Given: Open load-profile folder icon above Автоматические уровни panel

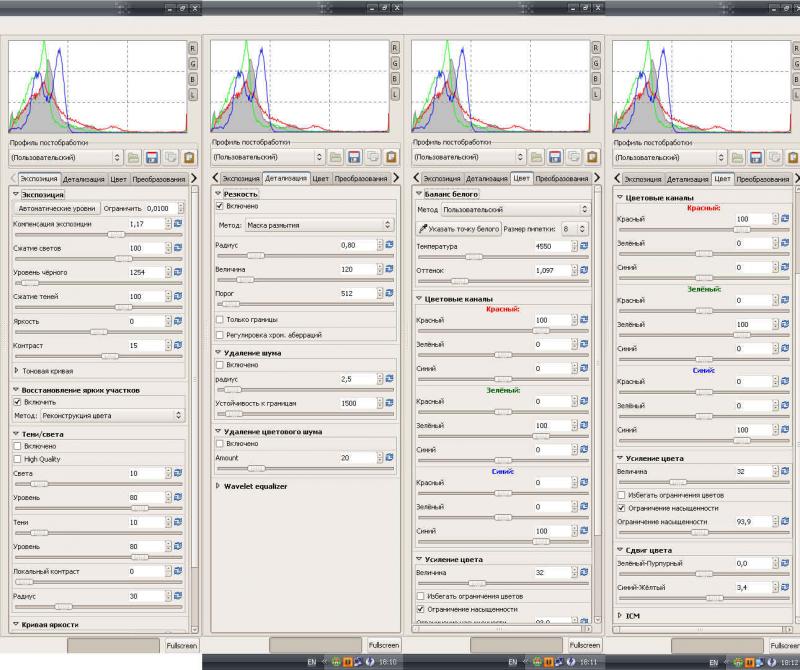Looking at the screenshot, I should click(x=134, y=158).
